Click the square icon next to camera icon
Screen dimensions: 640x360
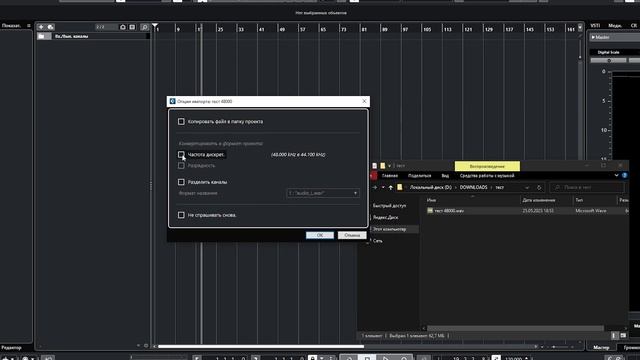(x=132, y=27)
